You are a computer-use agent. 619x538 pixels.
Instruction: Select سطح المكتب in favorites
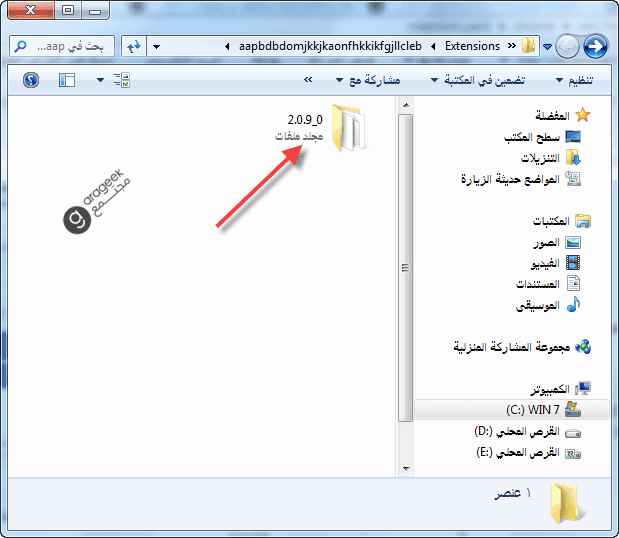coord(539,136)
